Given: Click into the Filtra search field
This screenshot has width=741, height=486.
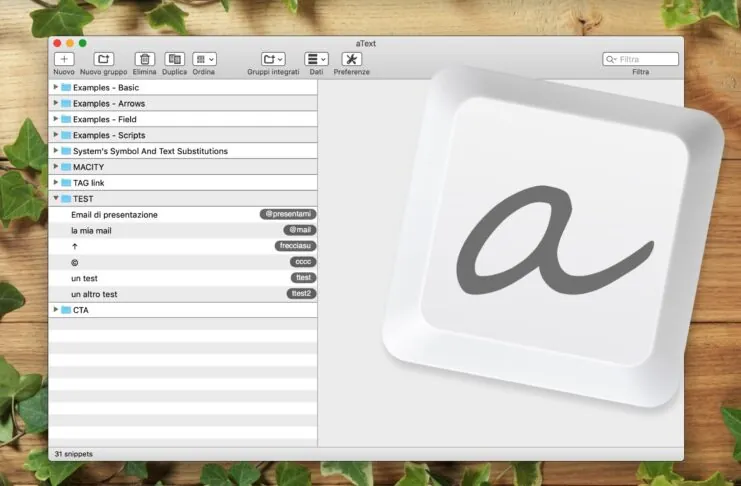Looking at the screenshot, I should click(640, 59).
